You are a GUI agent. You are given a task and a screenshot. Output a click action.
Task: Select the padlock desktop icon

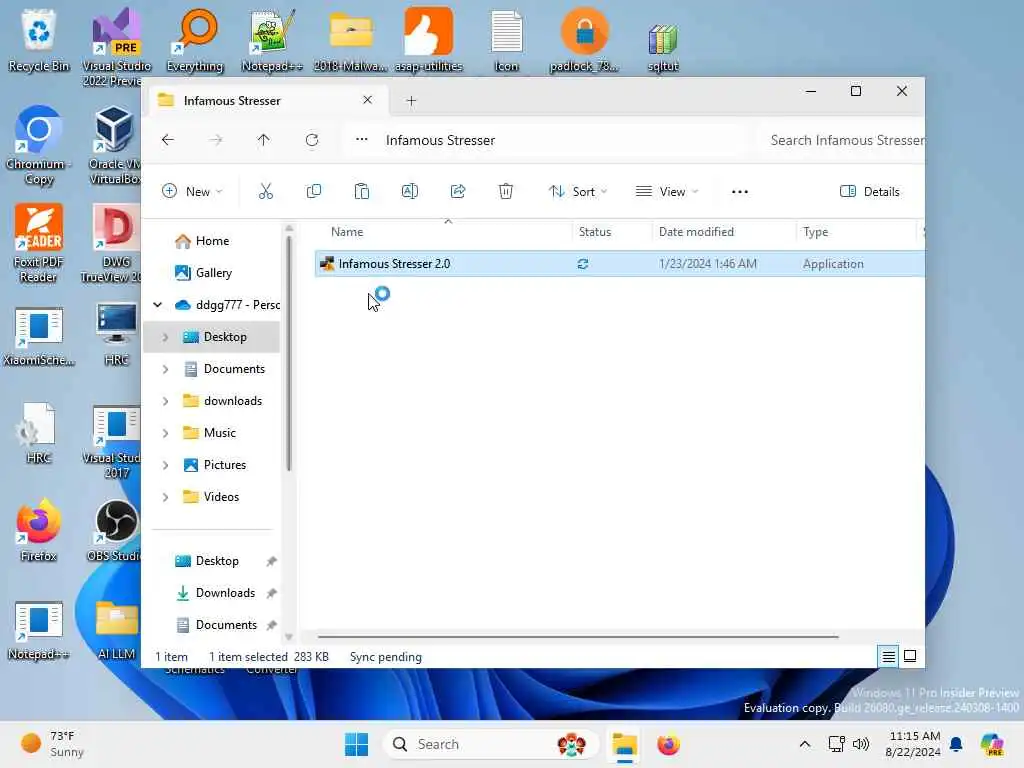pyautogui.click(x=584, y=40)
